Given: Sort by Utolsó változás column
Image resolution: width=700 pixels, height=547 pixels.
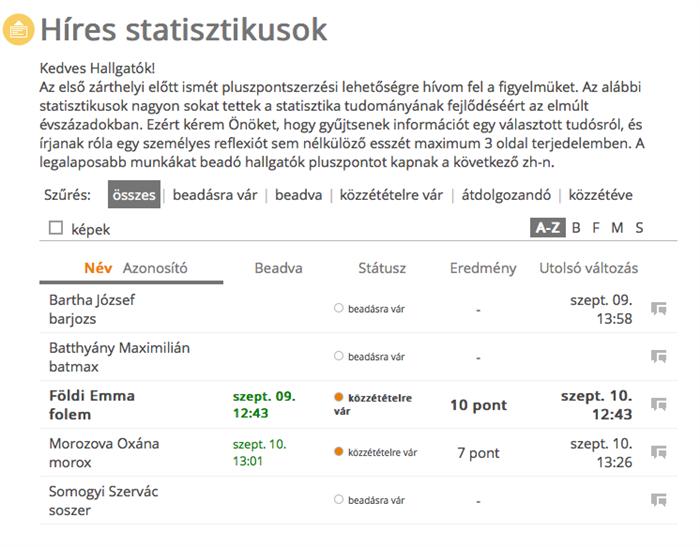Looking at the screenshot, I should 588,268.
